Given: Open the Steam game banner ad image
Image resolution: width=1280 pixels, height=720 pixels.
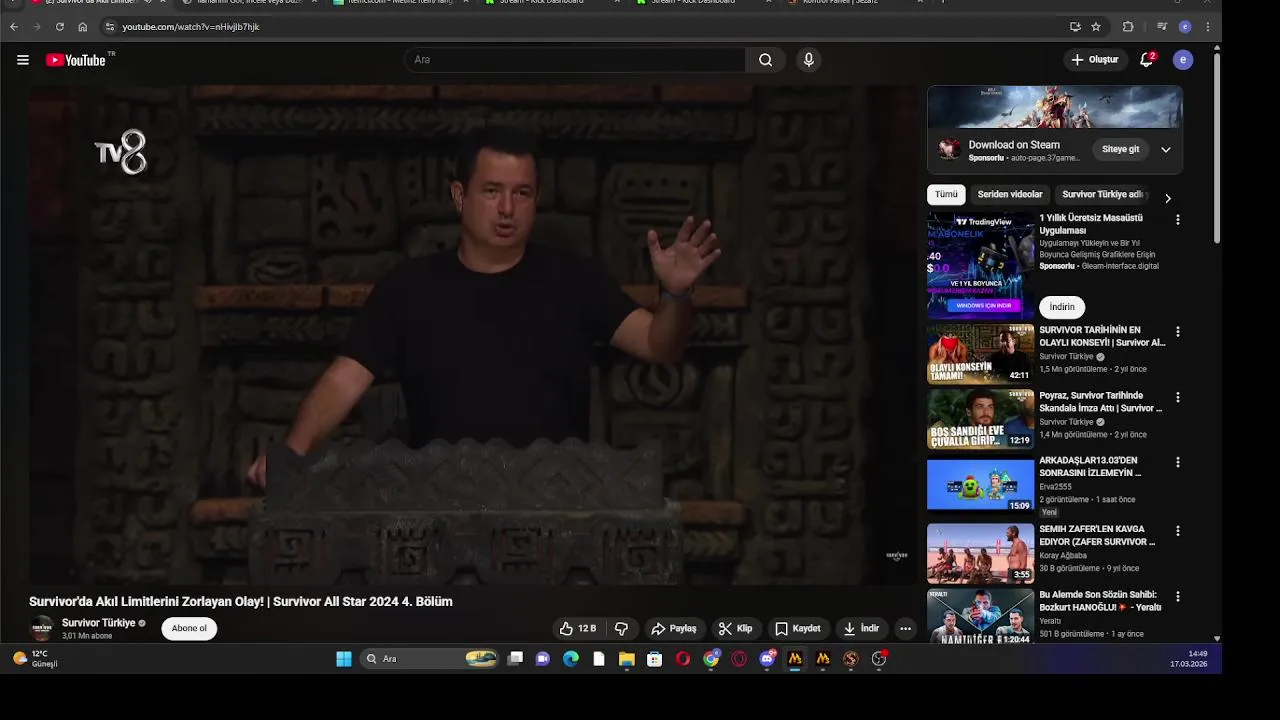Looking at the screenshot, I should [x=1055, y=107].
